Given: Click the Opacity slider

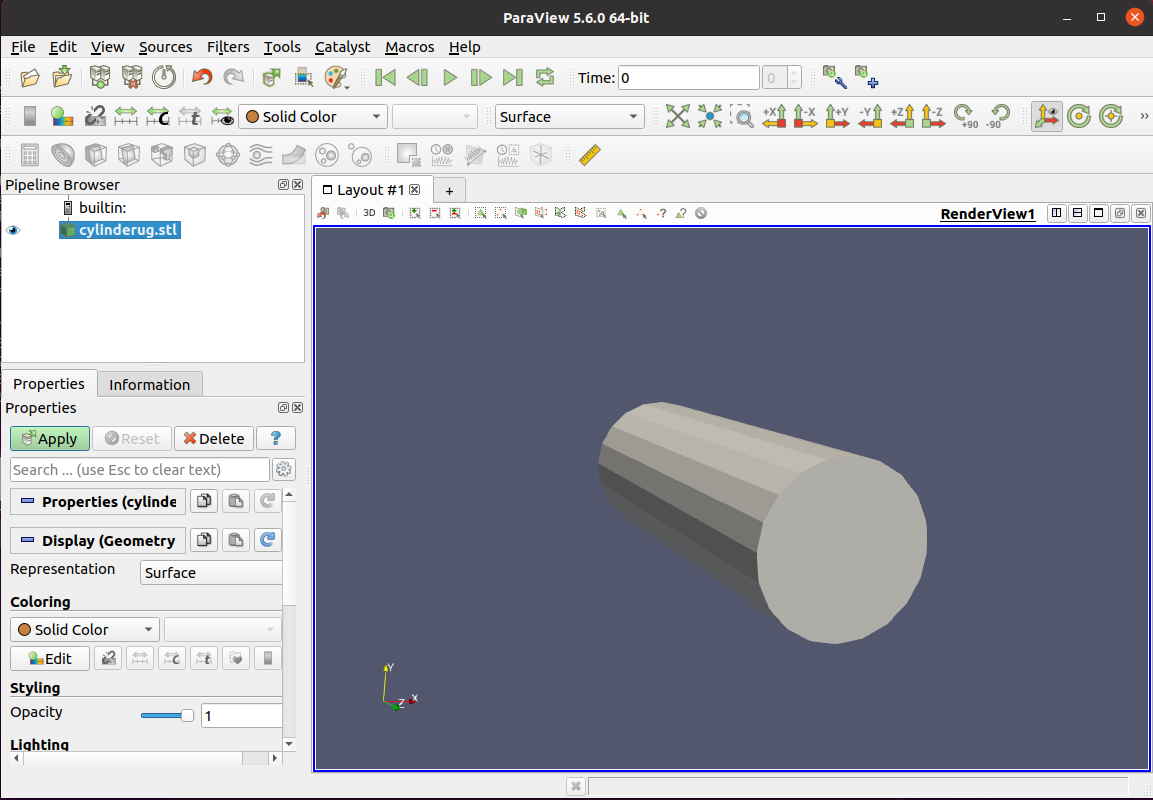Looking at the screenshot, I should pos(167,715).
